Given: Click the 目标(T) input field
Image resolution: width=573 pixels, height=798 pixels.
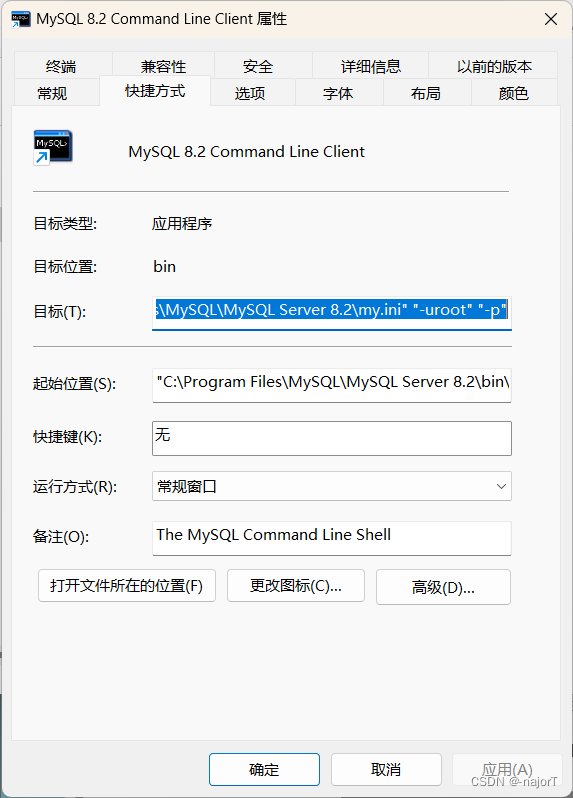Looking at the screenshot, I should 332,312.
